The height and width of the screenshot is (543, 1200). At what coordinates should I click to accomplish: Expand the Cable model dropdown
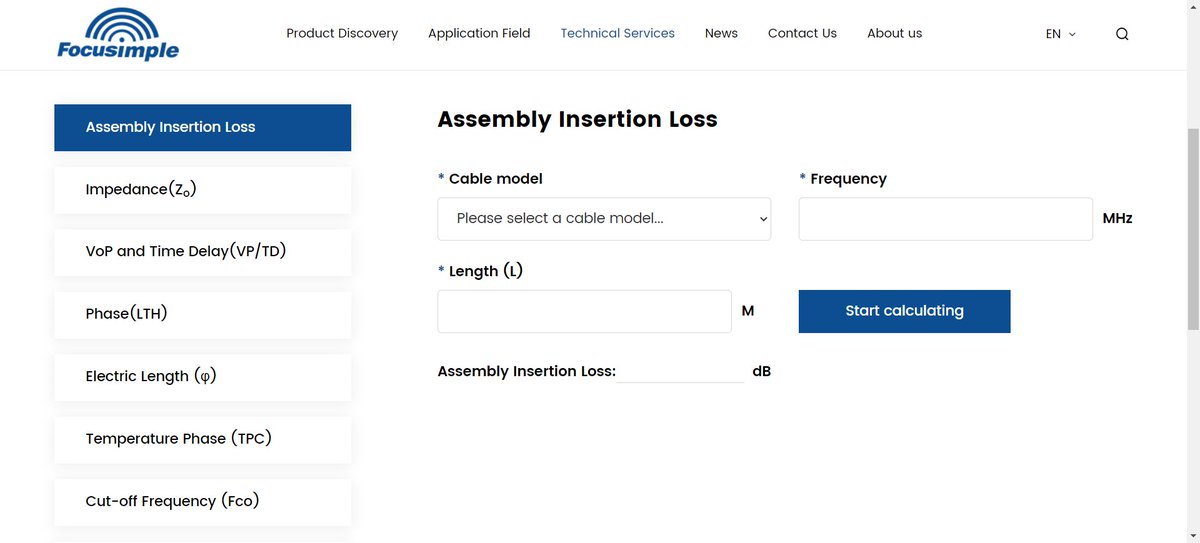[x=604, y=218]
